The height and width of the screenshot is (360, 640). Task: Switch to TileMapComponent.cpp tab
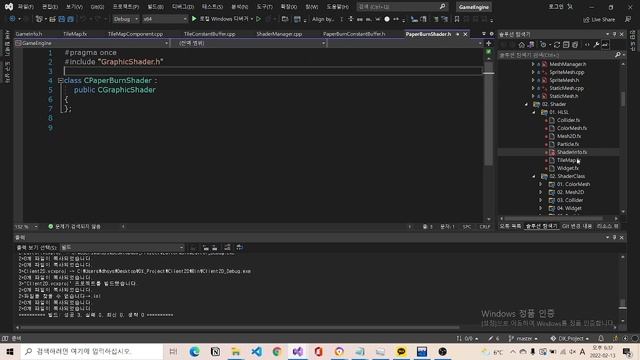pyautogui.click(x=135, y=34)
